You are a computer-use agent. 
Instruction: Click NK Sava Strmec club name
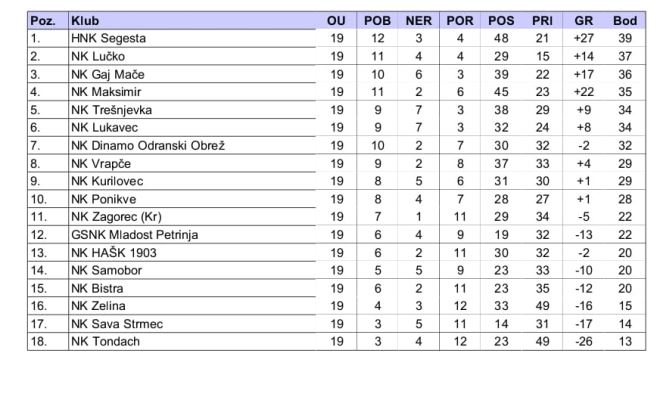coord(116,324)
